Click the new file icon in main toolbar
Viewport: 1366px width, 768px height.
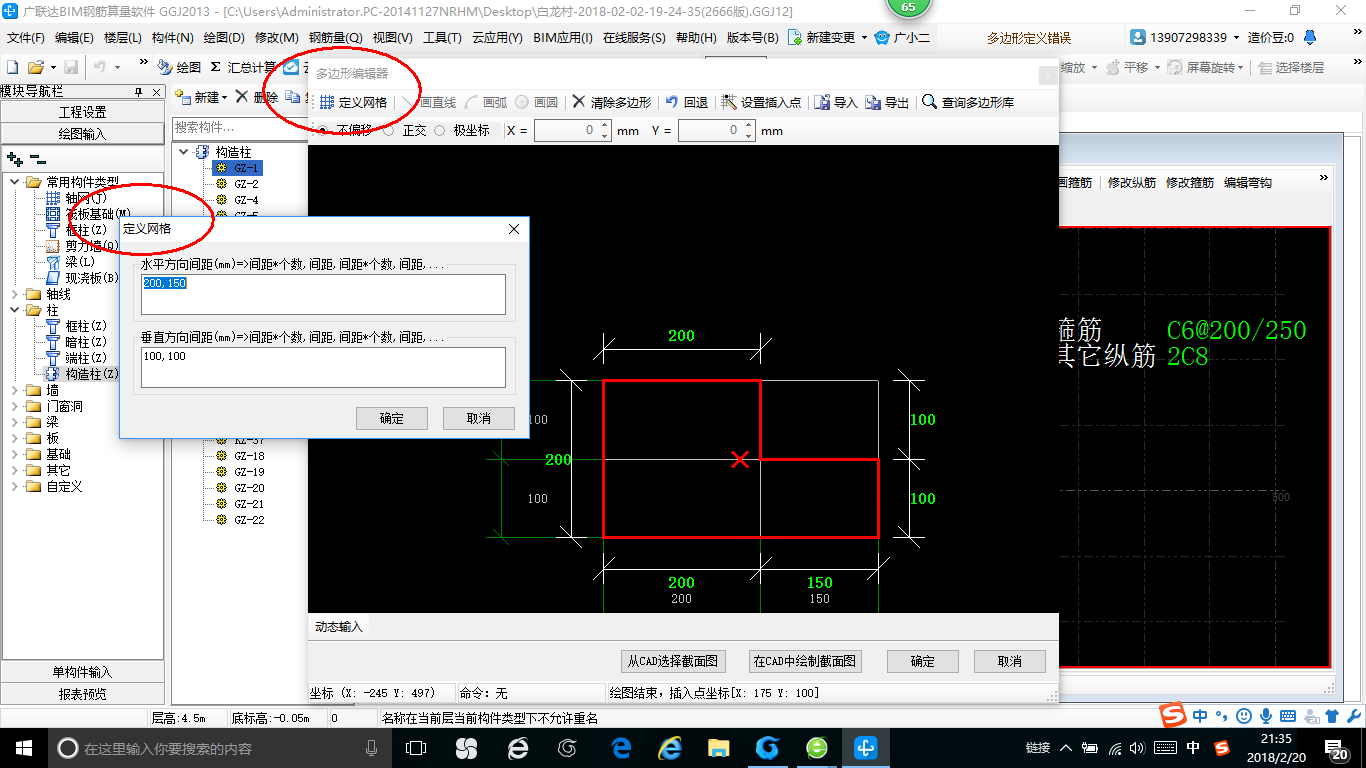point(13,67)
